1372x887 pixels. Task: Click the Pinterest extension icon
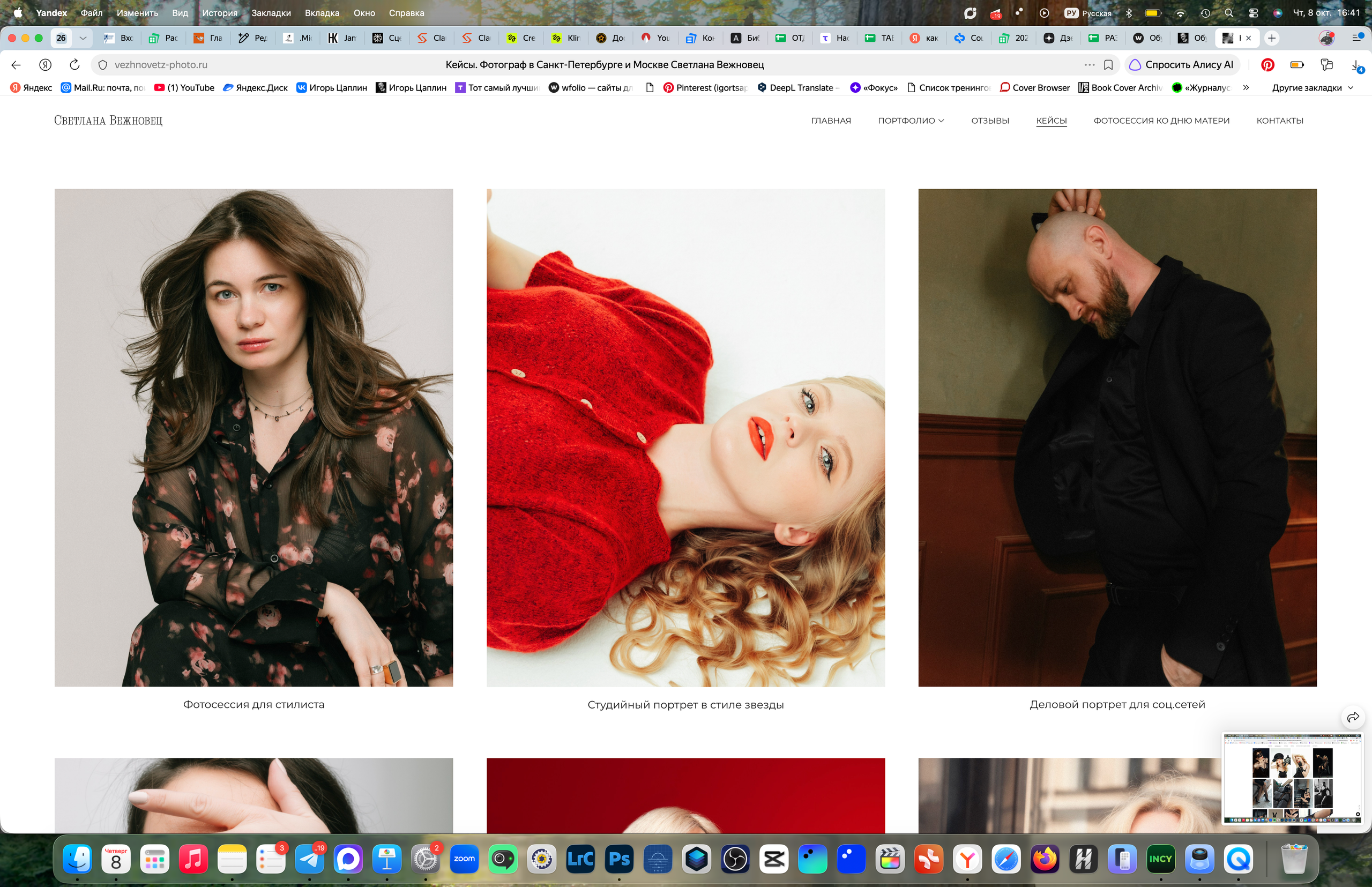tap(1267, 64)
